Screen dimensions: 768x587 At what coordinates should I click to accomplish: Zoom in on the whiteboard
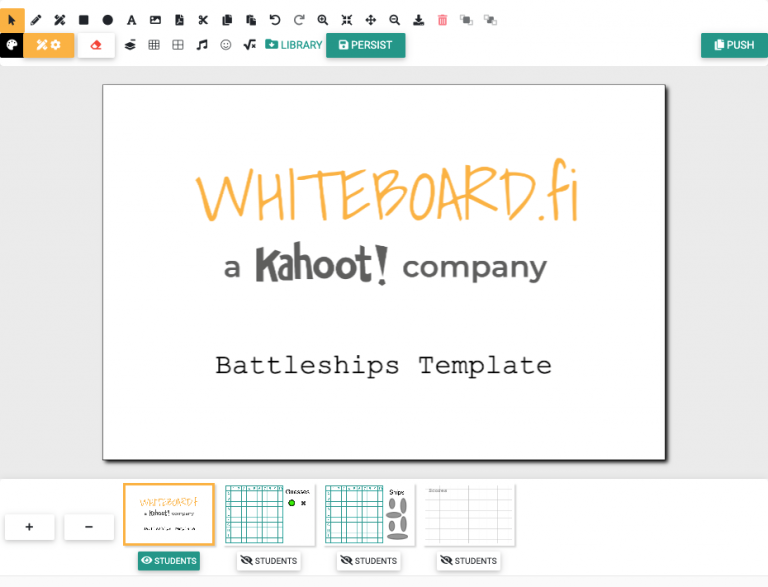(x=323, y=20)
